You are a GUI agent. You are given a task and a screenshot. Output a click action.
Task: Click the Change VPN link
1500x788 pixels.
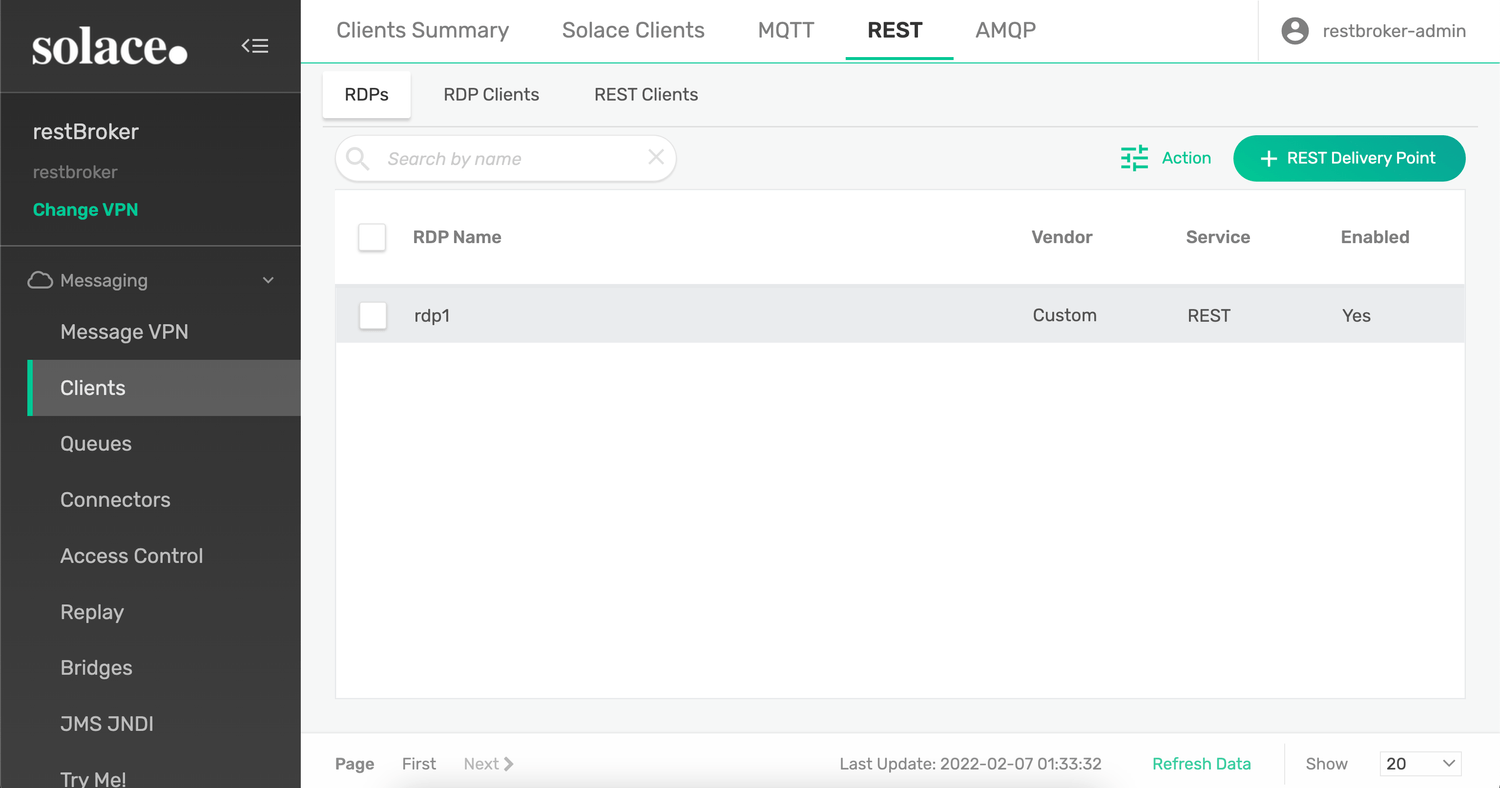coord(85,209)
